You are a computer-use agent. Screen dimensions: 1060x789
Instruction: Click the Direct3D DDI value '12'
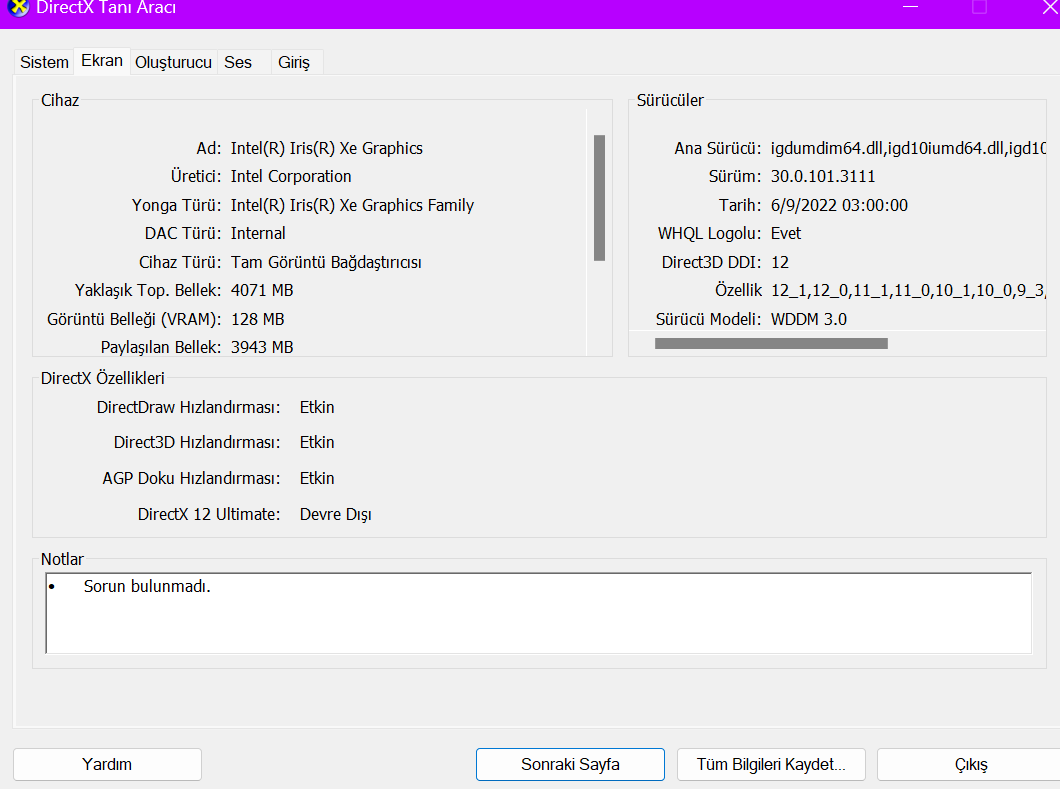click(x=779, y=262)
